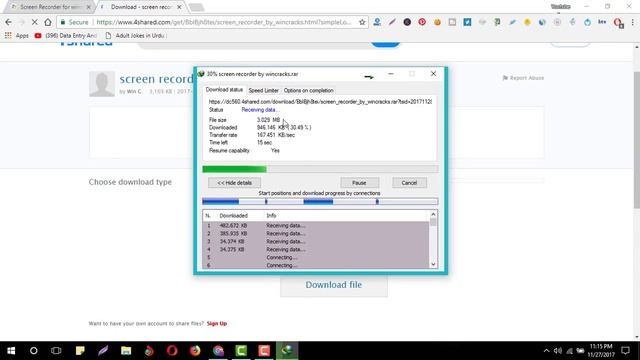Click the Pinterest extension icon

(422, 22)
